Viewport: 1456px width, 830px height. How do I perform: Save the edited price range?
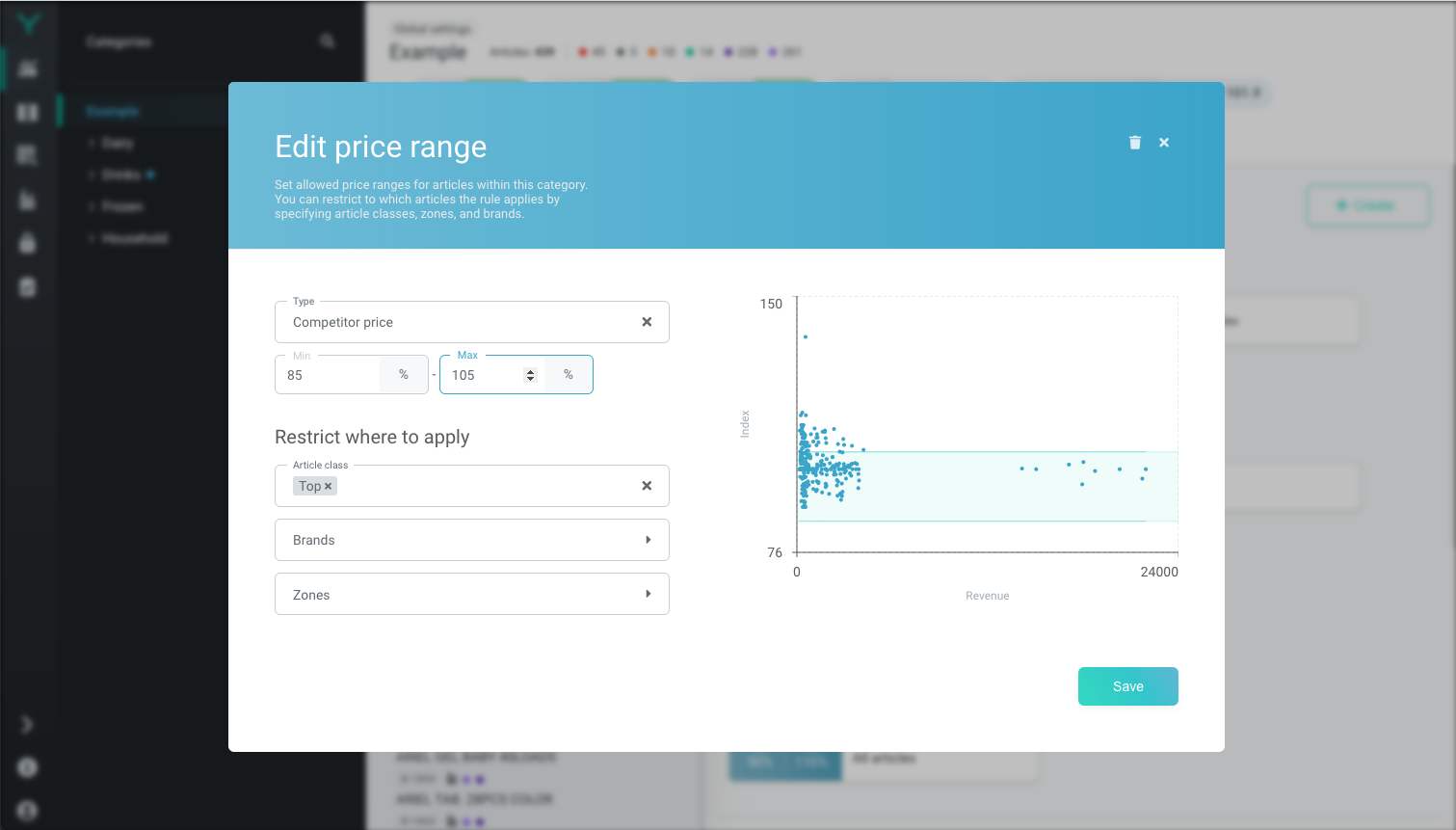[x=1127, y=685]
